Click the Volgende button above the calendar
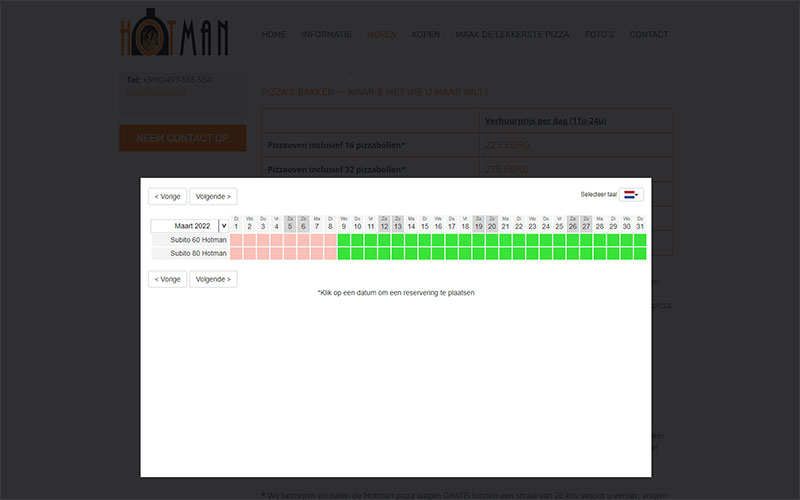The image size is (800, 500). click(213, 196)
